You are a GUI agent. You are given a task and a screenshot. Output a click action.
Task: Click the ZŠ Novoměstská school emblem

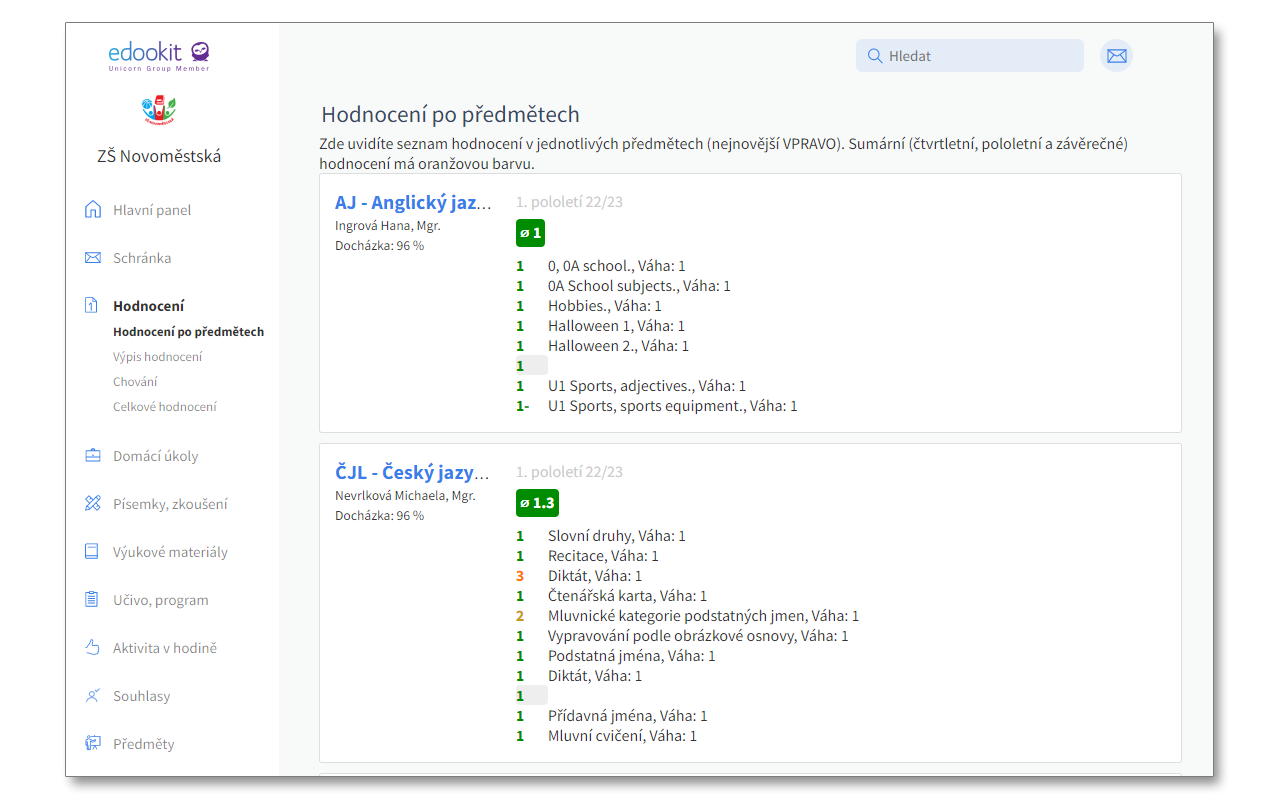coord(160,110)
